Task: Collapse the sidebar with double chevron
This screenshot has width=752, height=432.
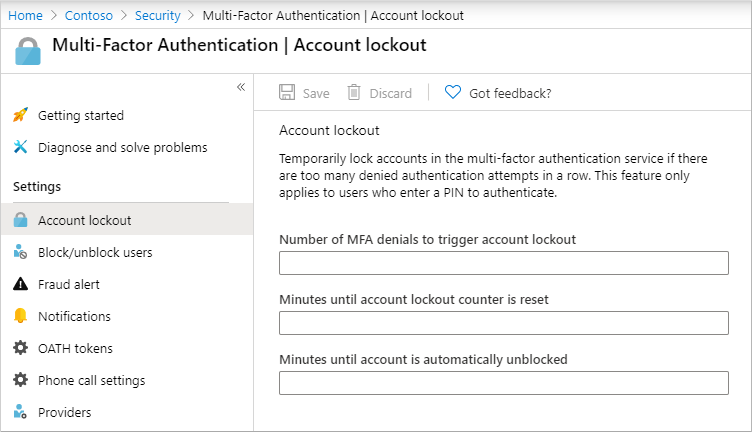Action: [241, 87]
